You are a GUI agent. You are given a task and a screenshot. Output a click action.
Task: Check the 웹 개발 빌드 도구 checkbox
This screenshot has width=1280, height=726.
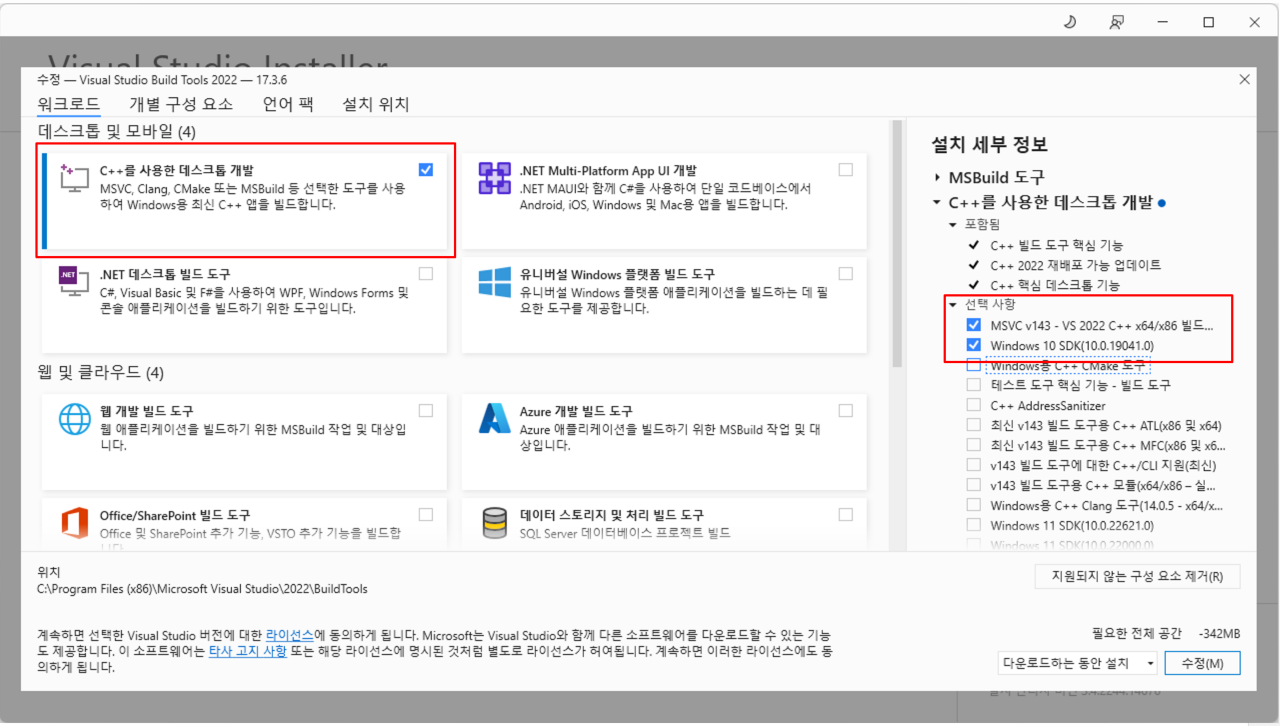[426, 410]
